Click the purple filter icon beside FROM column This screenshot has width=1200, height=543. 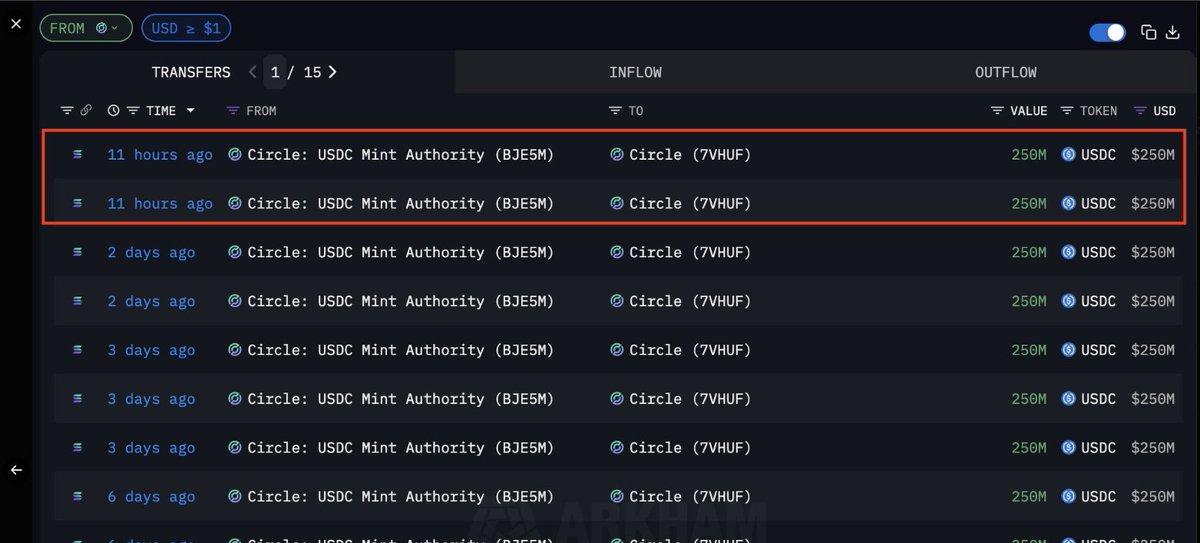[233, 111]
